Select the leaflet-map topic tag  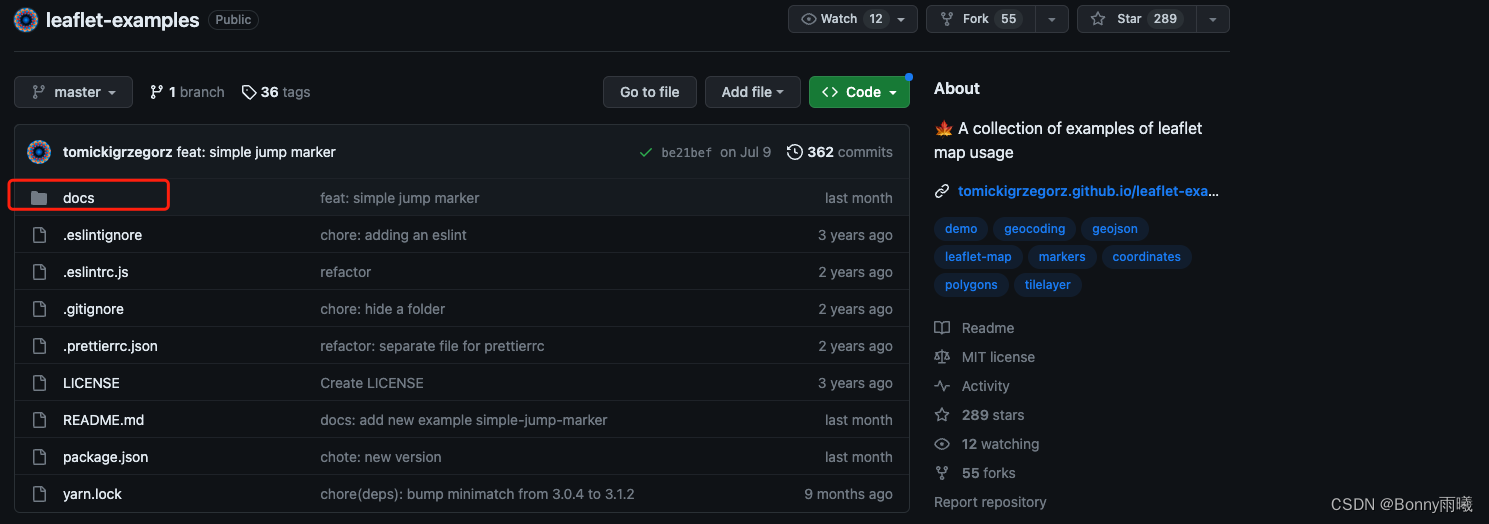click(978, 257)
